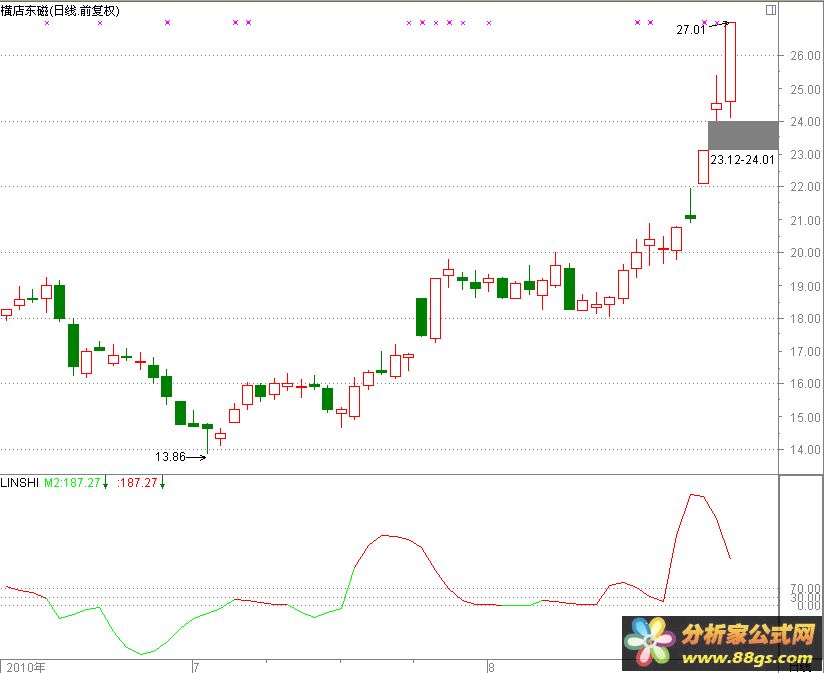
Task: Click the 18.00 price axis label
Action: click(x=806, y=318)
